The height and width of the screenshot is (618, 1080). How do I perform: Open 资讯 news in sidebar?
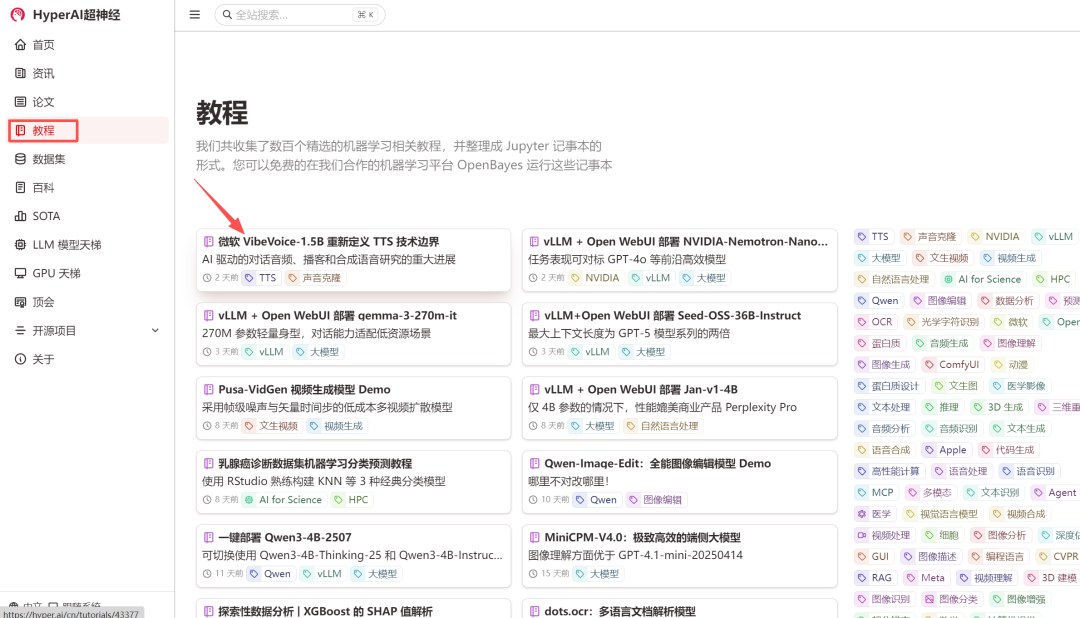[x=43, y=73]
